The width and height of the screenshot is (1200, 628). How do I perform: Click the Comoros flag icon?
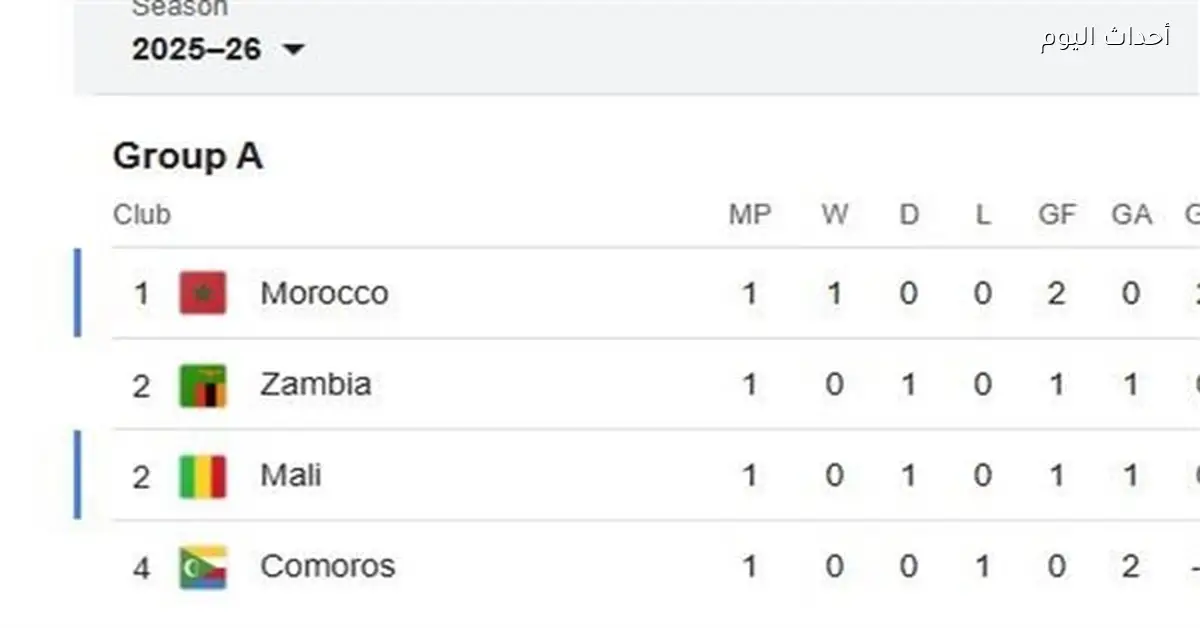203,567
